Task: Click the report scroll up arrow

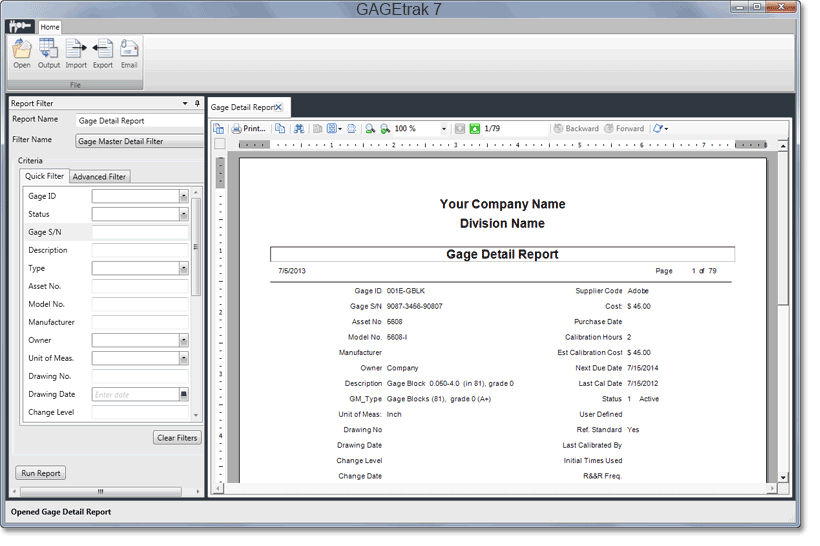Action: 782,145
